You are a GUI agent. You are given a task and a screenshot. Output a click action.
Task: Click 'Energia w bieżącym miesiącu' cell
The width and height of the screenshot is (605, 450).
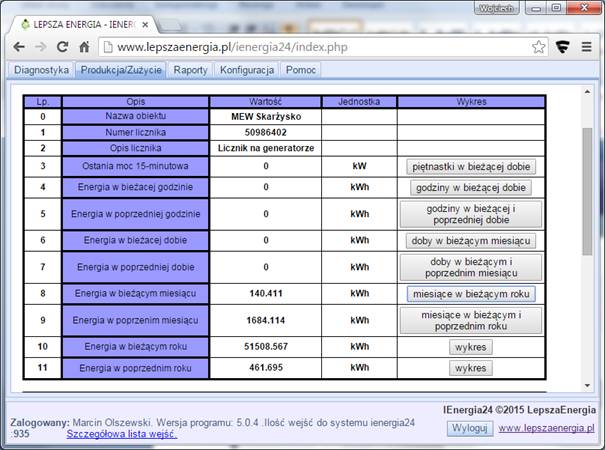135,294
